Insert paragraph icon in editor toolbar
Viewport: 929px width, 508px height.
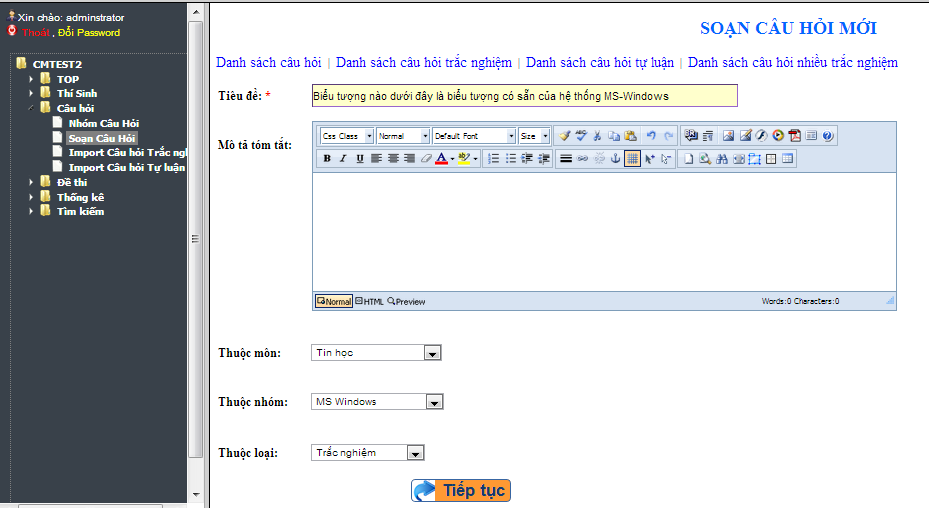coord(707,136)
